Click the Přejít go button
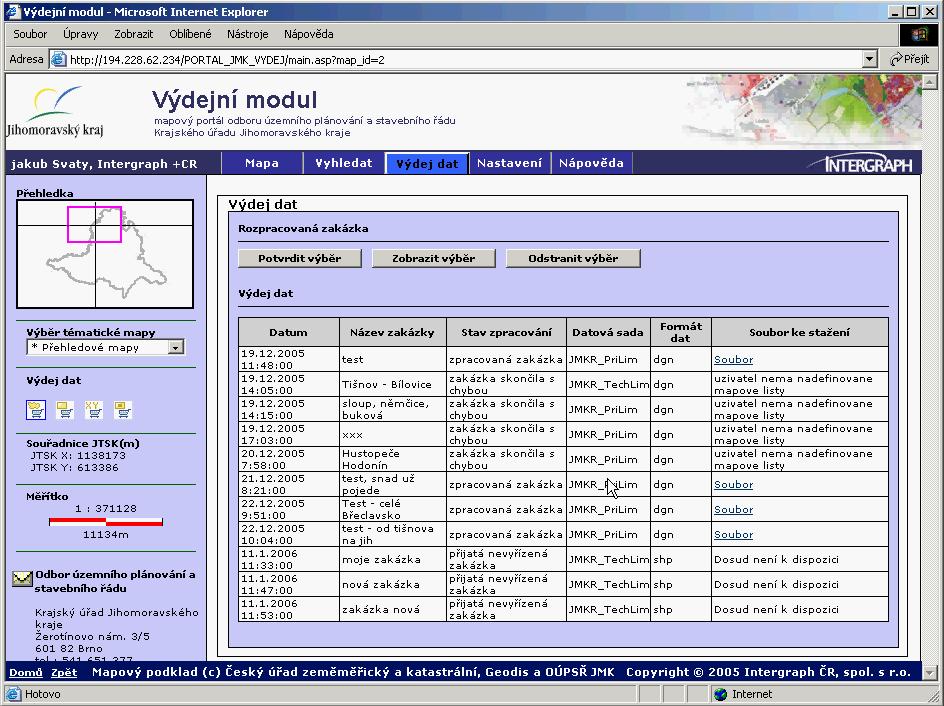The height and width of the screenshot is (706, 944). 910,59
